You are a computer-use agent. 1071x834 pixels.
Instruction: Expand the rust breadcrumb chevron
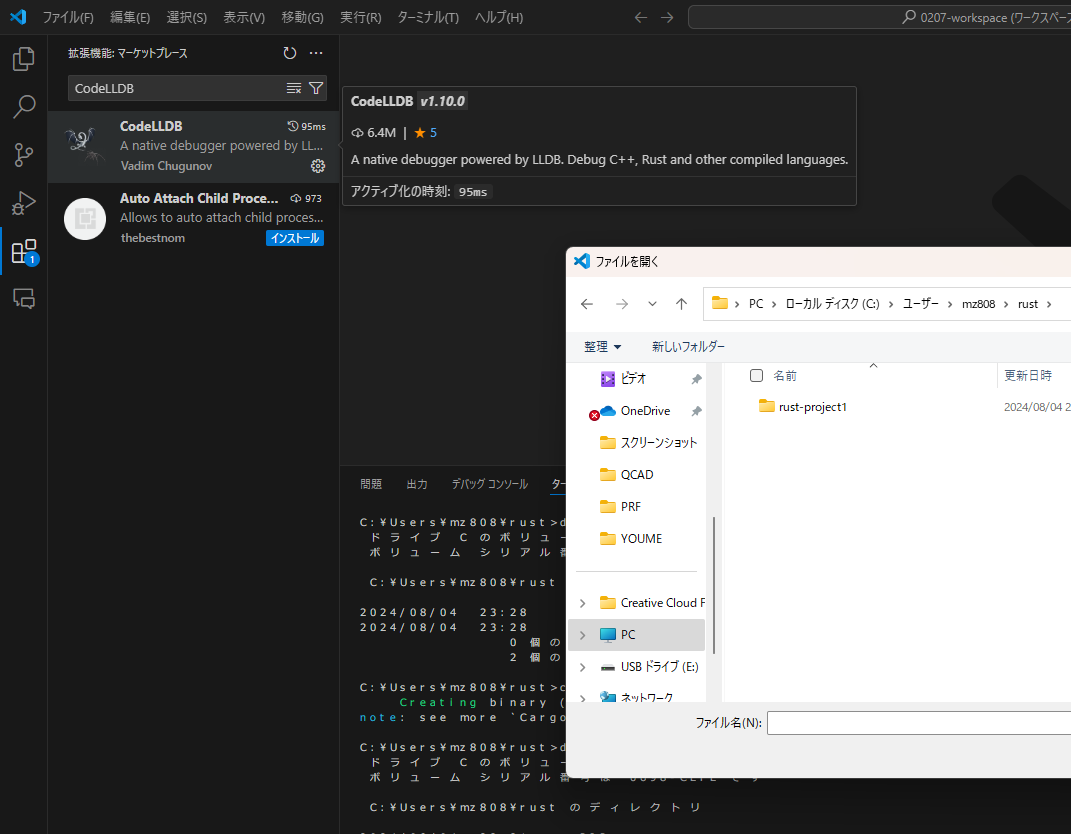click(x=1049, y=304)
